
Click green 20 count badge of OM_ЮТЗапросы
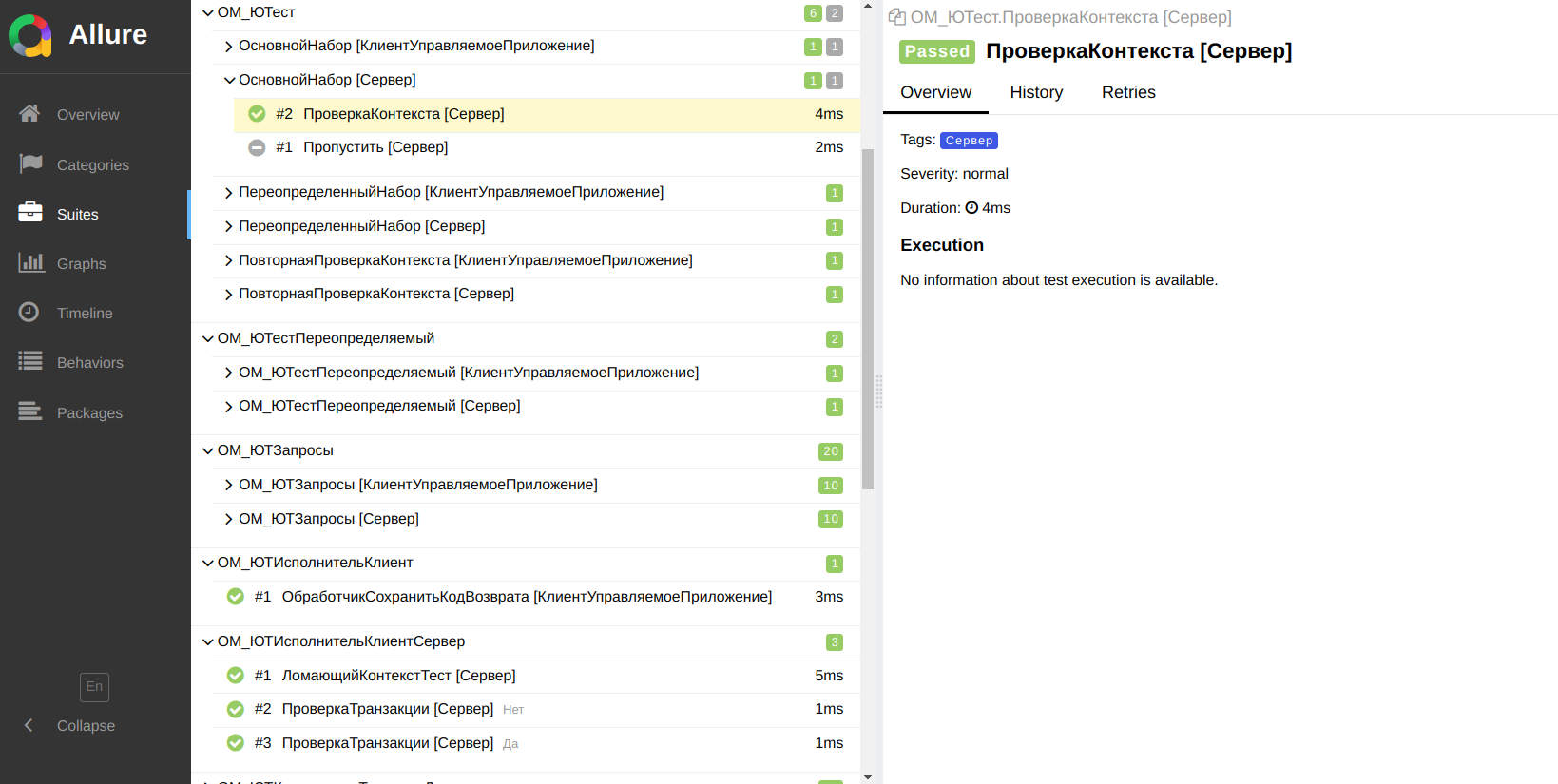(831, 451)
